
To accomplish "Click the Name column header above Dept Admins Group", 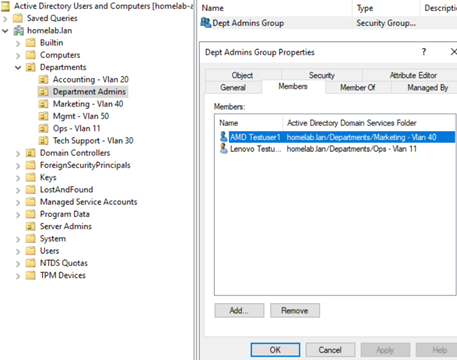I will [275, 8].
